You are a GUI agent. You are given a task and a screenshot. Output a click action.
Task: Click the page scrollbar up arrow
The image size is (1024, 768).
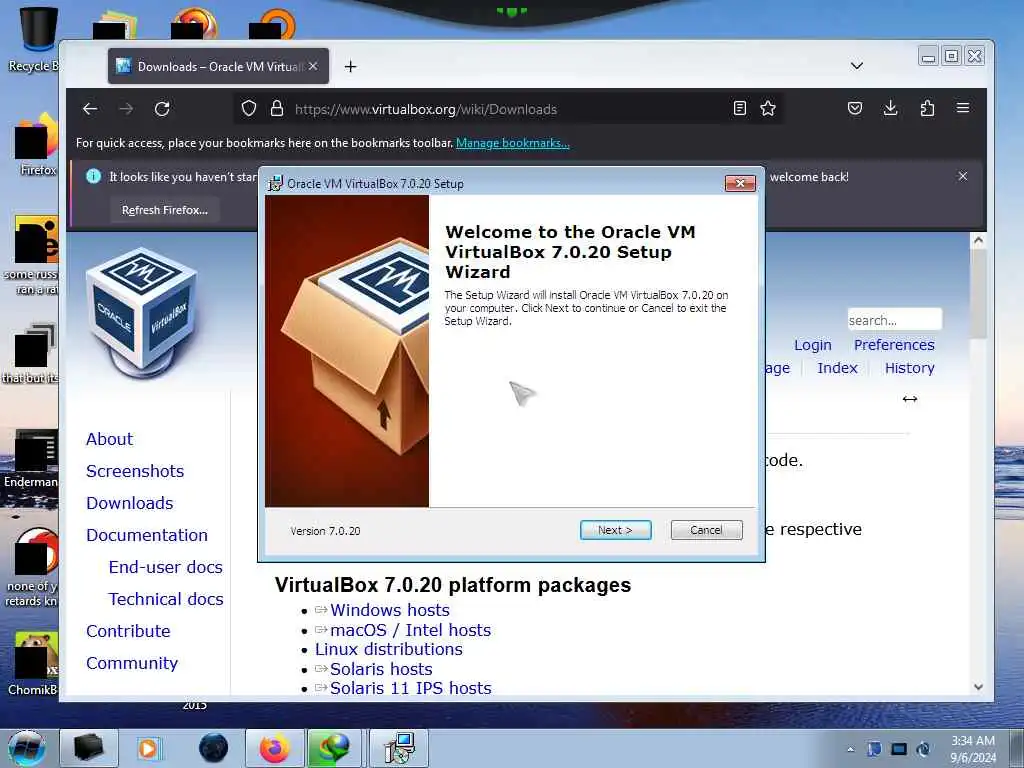point(978,240)
